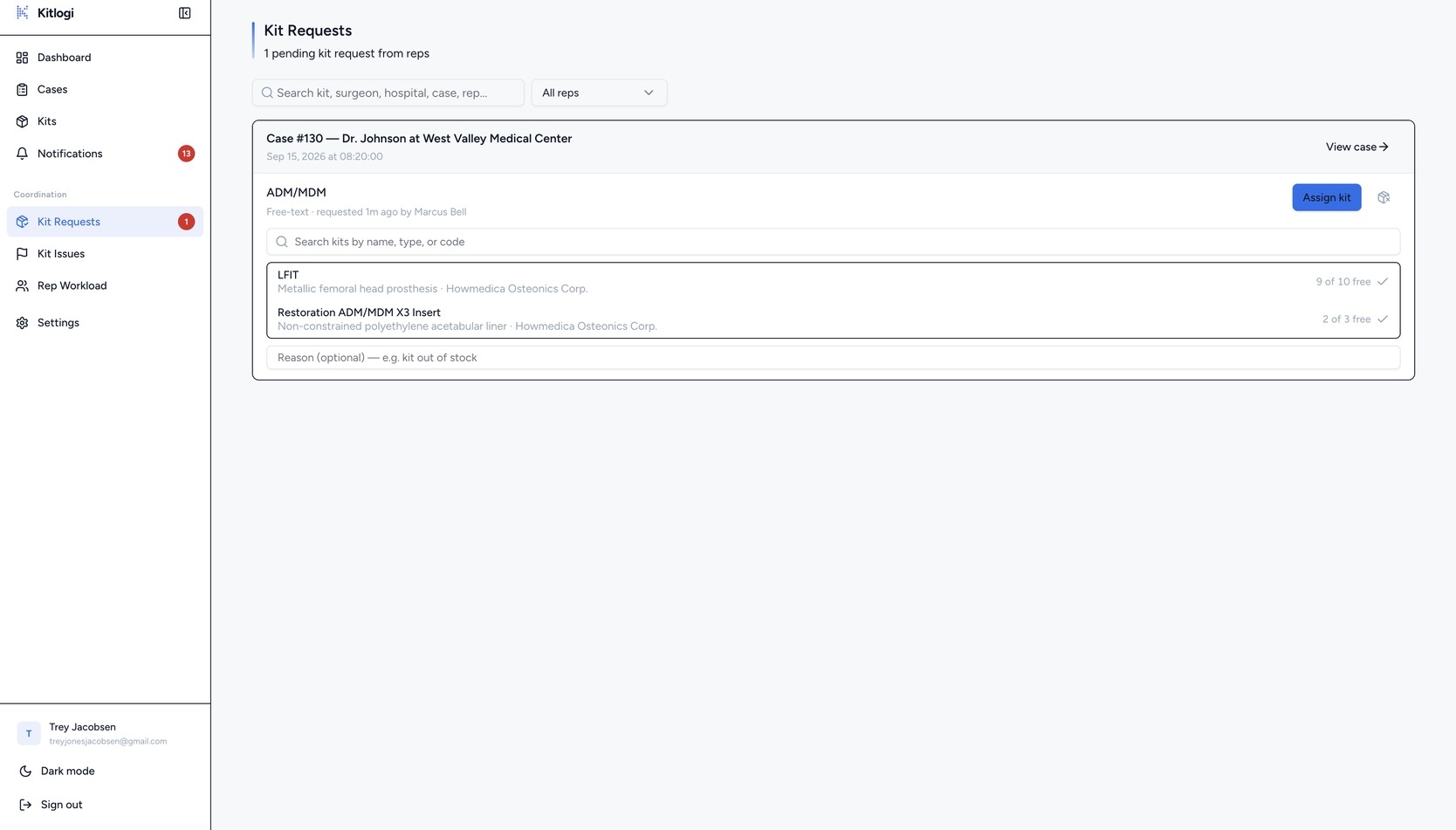
Task: Click the T avatar icon
Action: point(29,733)
